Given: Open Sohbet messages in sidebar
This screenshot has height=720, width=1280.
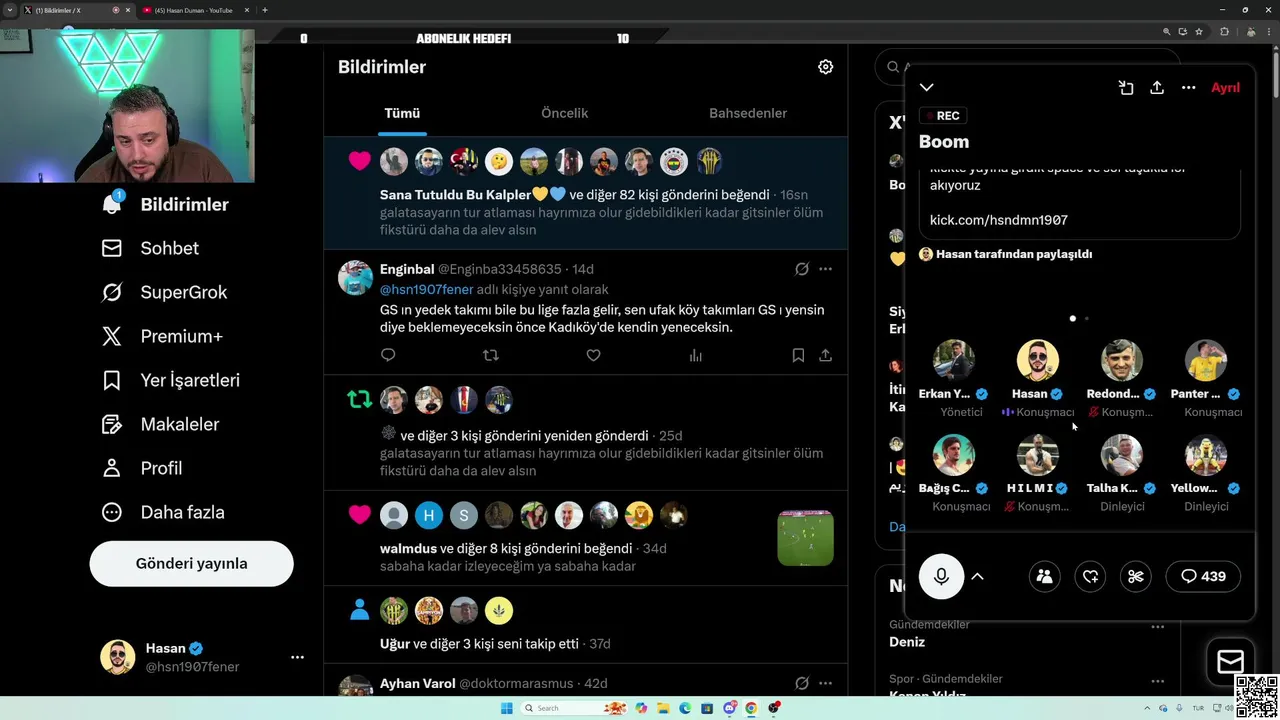Looking at the screenshot, I should pyautogui.click(x=150, y=248).
